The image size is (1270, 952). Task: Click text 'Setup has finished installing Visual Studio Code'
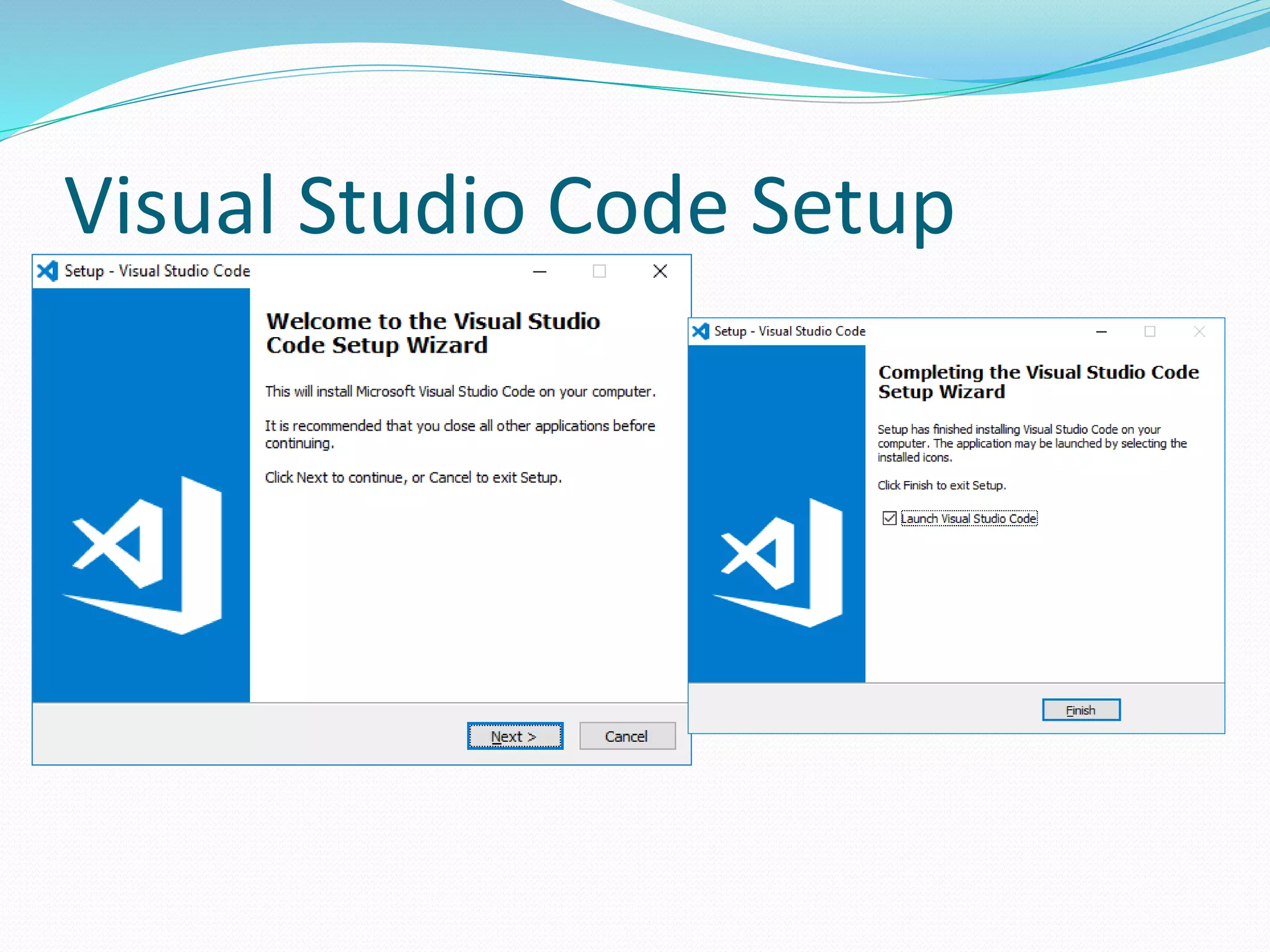tap(998, 429)
